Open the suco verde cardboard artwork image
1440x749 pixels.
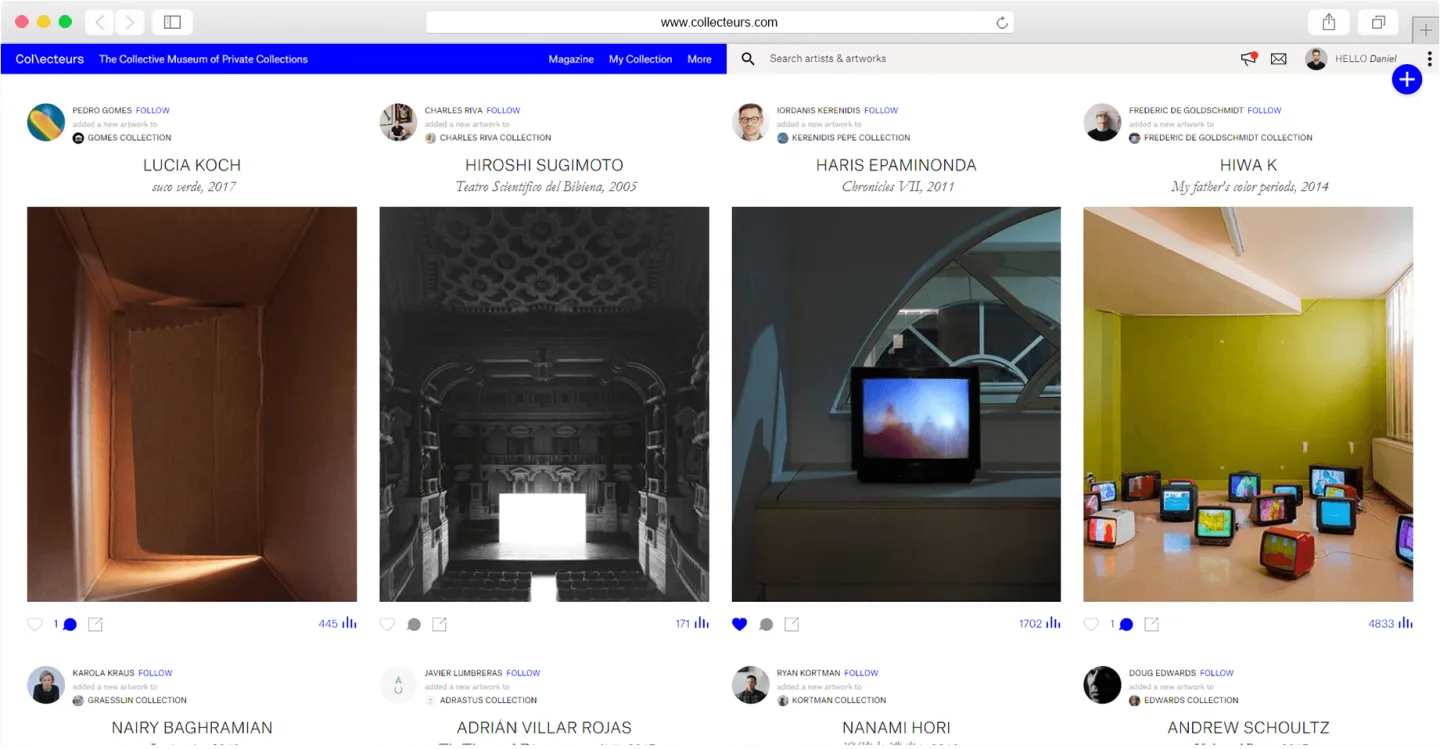click(192, 404)
